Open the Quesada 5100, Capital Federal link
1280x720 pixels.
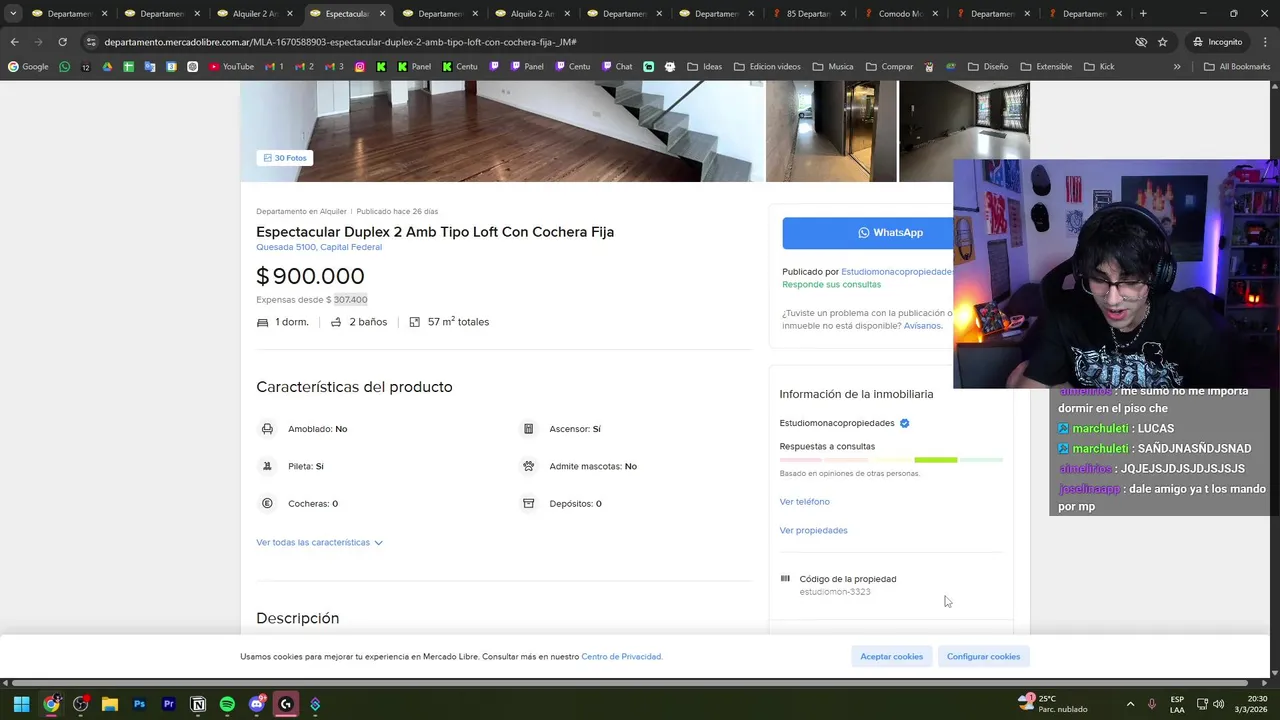(319, 247)
